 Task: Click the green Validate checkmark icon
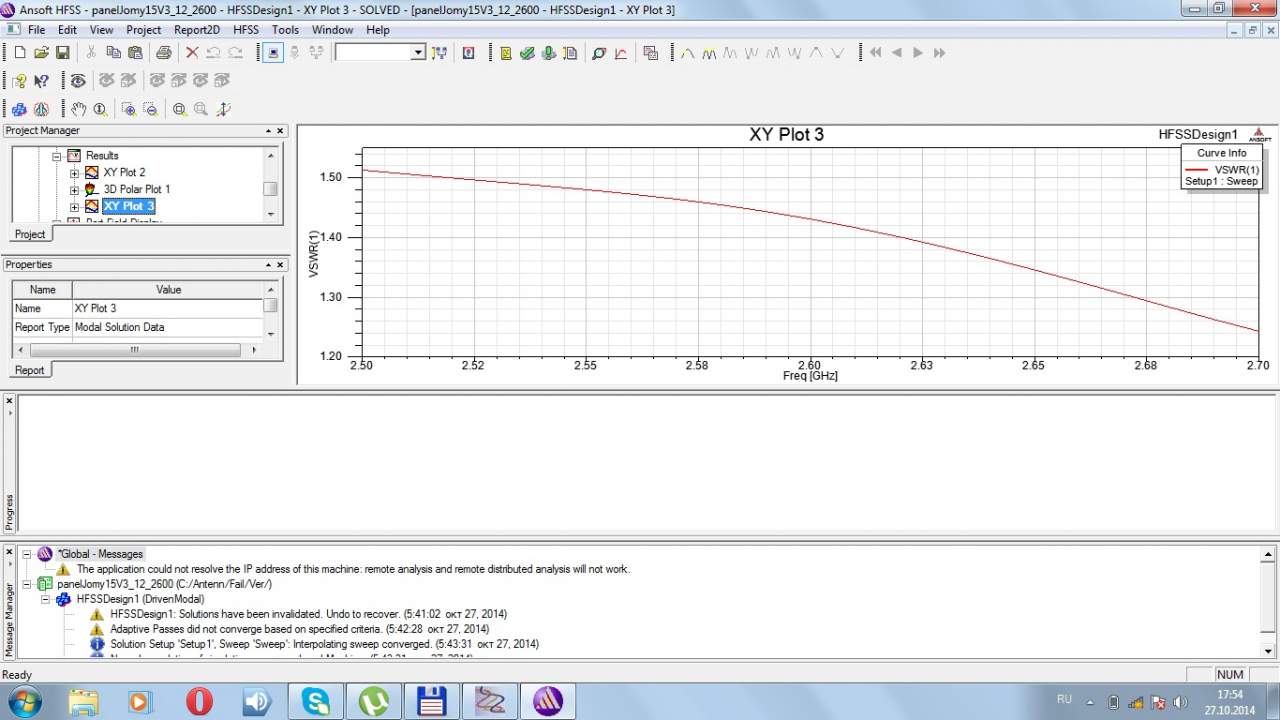point(527,53)
